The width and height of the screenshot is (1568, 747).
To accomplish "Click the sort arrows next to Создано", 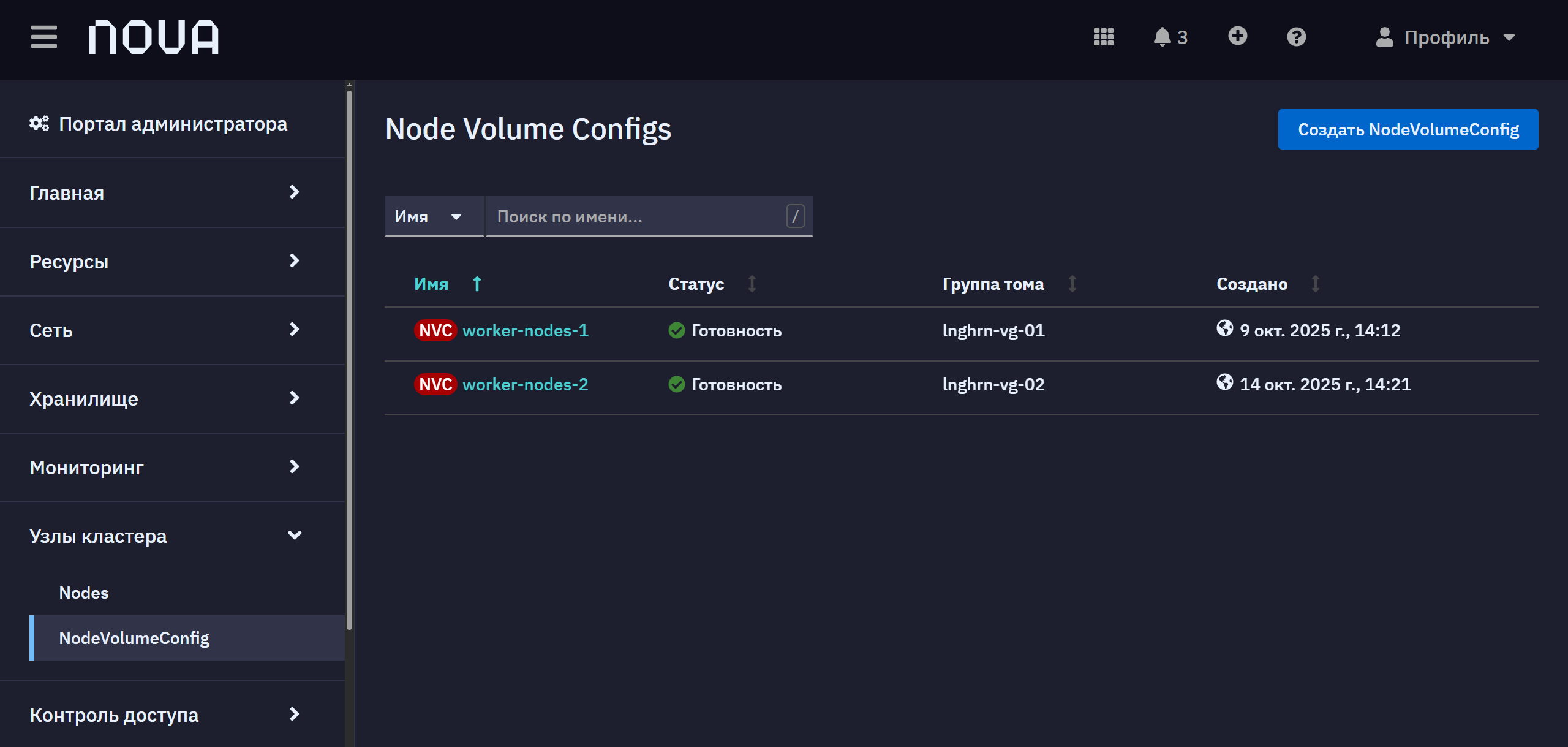I will 1315,284.
